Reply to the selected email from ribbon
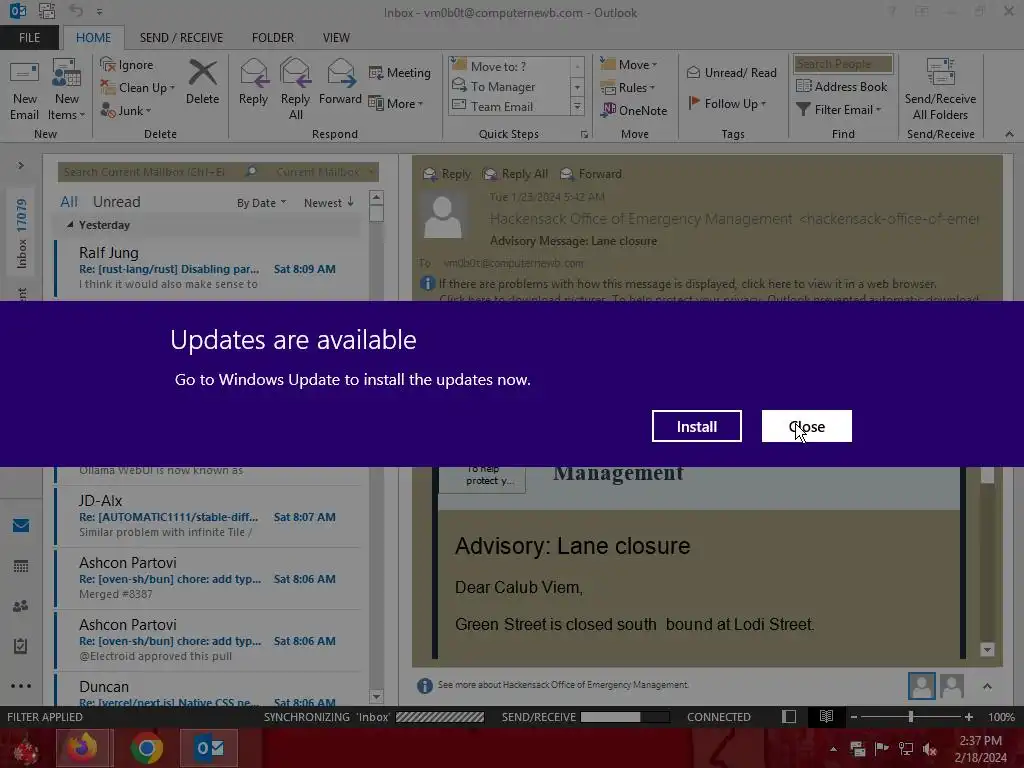The height and width of the screenshot is (768, 1024). click(253, 82)
